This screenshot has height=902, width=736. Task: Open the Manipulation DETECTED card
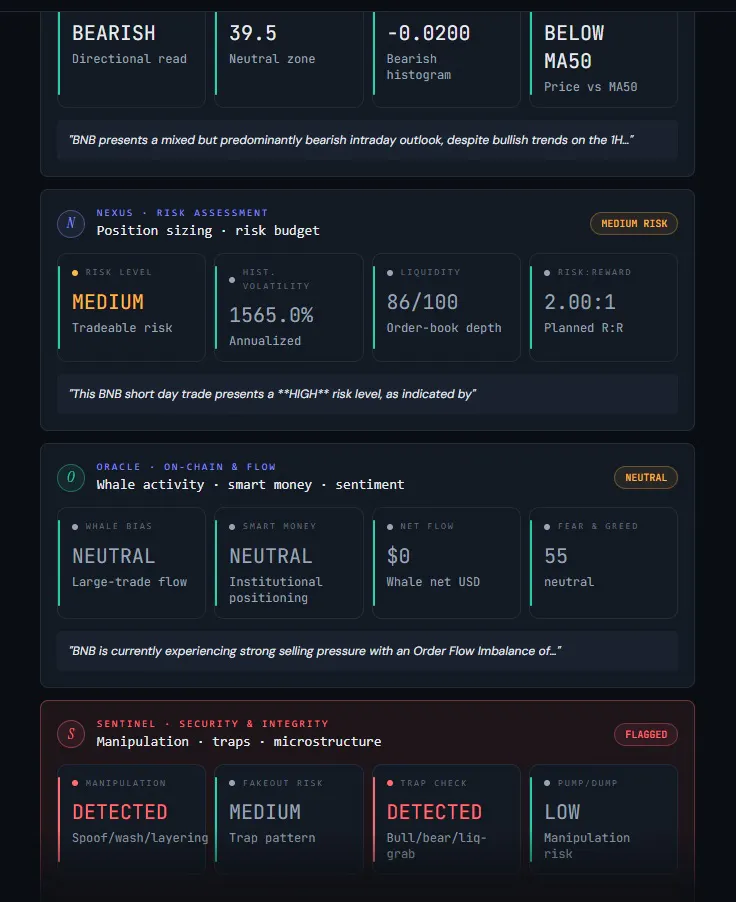click(131, 819)
